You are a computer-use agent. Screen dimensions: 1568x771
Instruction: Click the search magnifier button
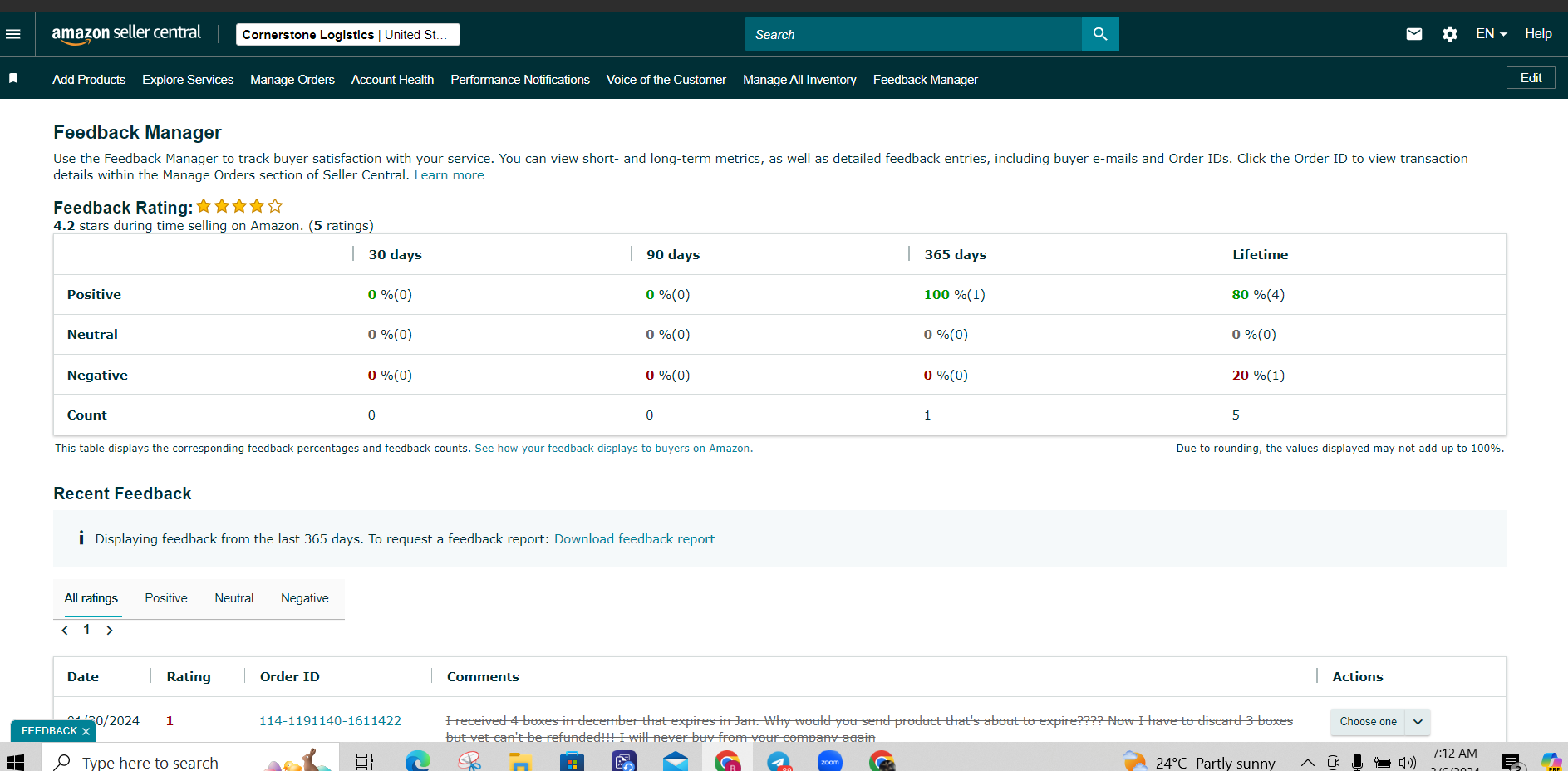click(x=1100, y=34)
